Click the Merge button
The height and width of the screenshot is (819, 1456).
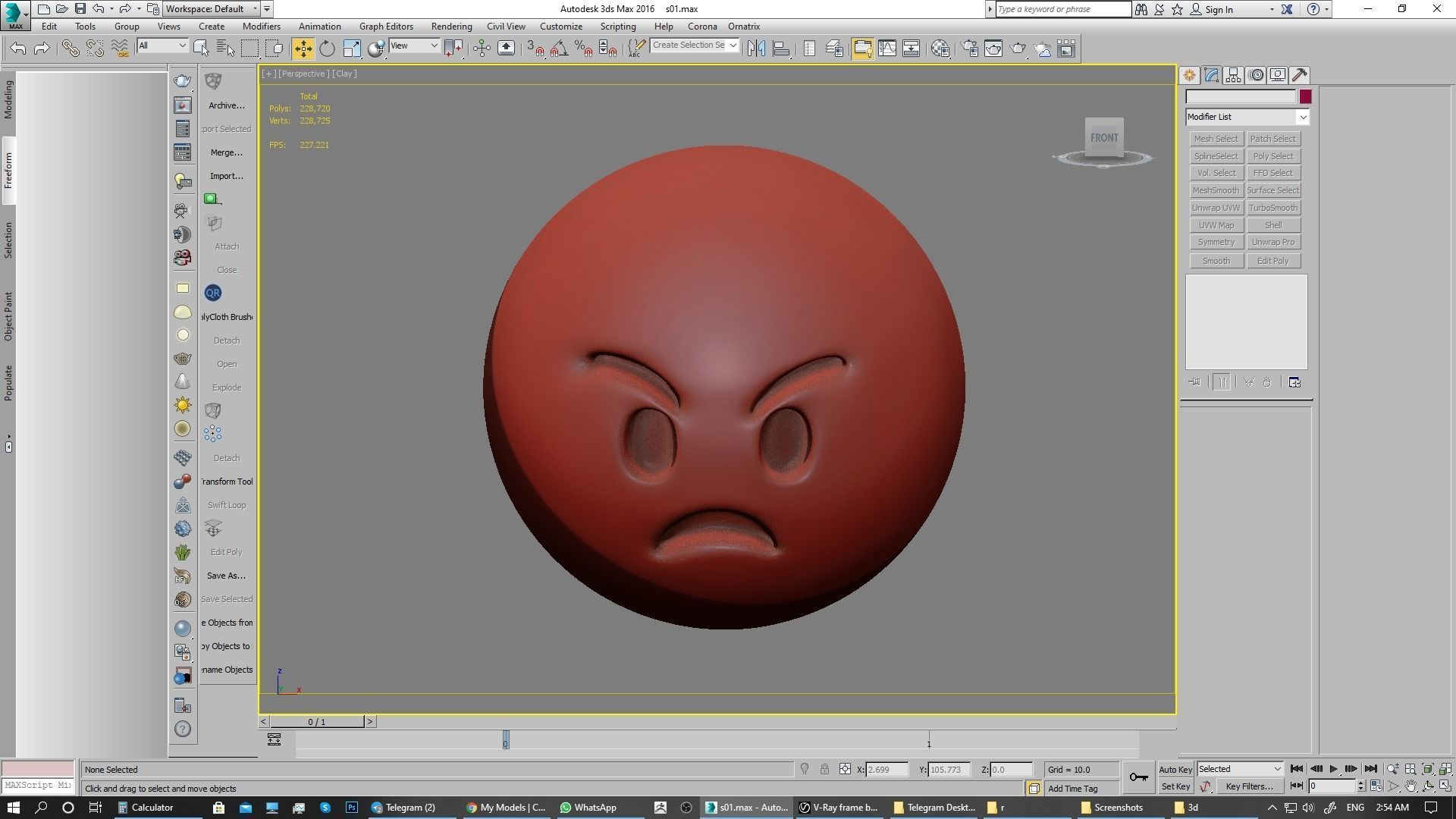coord(226,152)
